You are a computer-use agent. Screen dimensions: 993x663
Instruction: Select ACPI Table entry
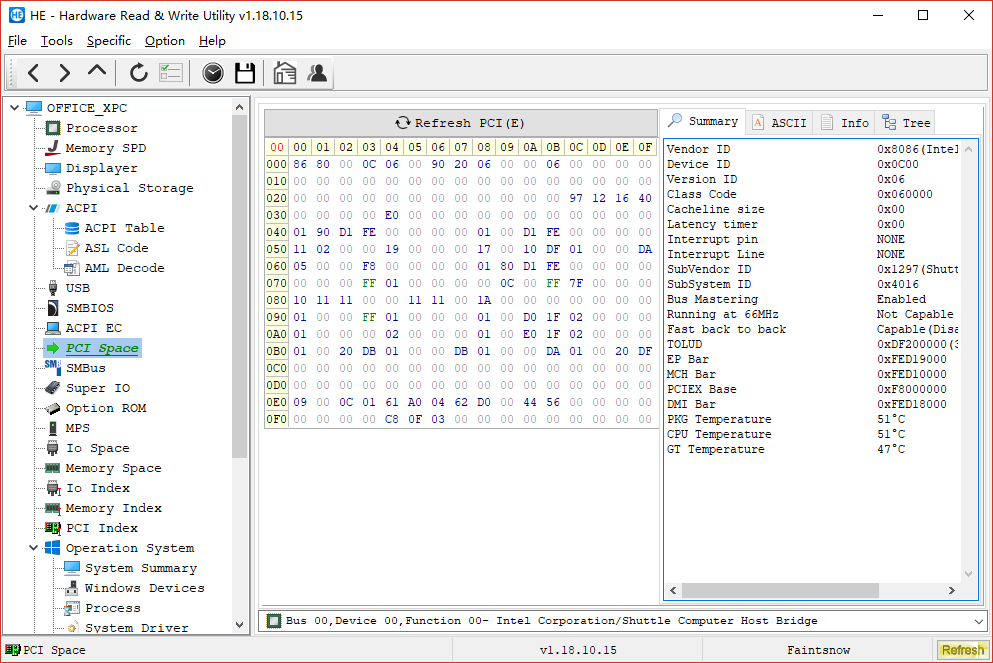click(124, 228)
